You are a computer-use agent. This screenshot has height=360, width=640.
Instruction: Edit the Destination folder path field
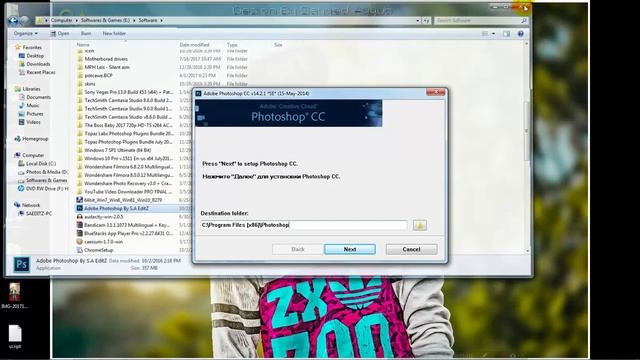(304, 225)
